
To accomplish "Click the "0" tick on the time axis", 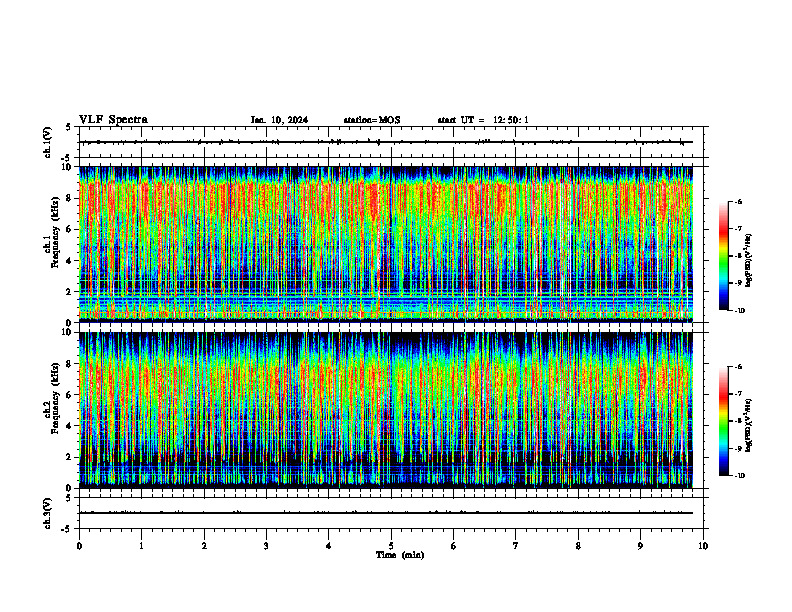I will coord(79,546).
